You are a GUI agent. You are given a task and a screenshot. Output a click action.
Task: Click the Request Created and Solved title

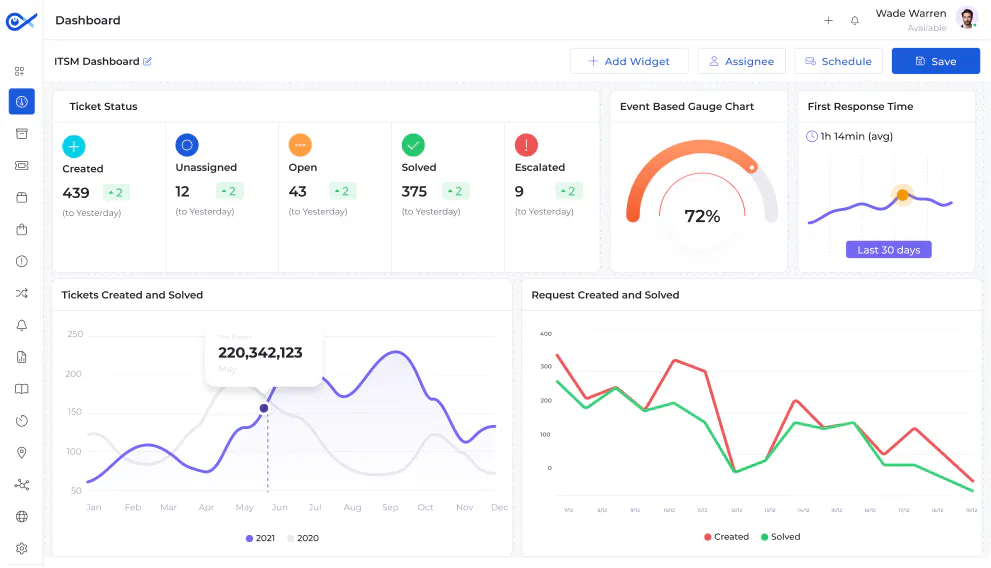605,295
